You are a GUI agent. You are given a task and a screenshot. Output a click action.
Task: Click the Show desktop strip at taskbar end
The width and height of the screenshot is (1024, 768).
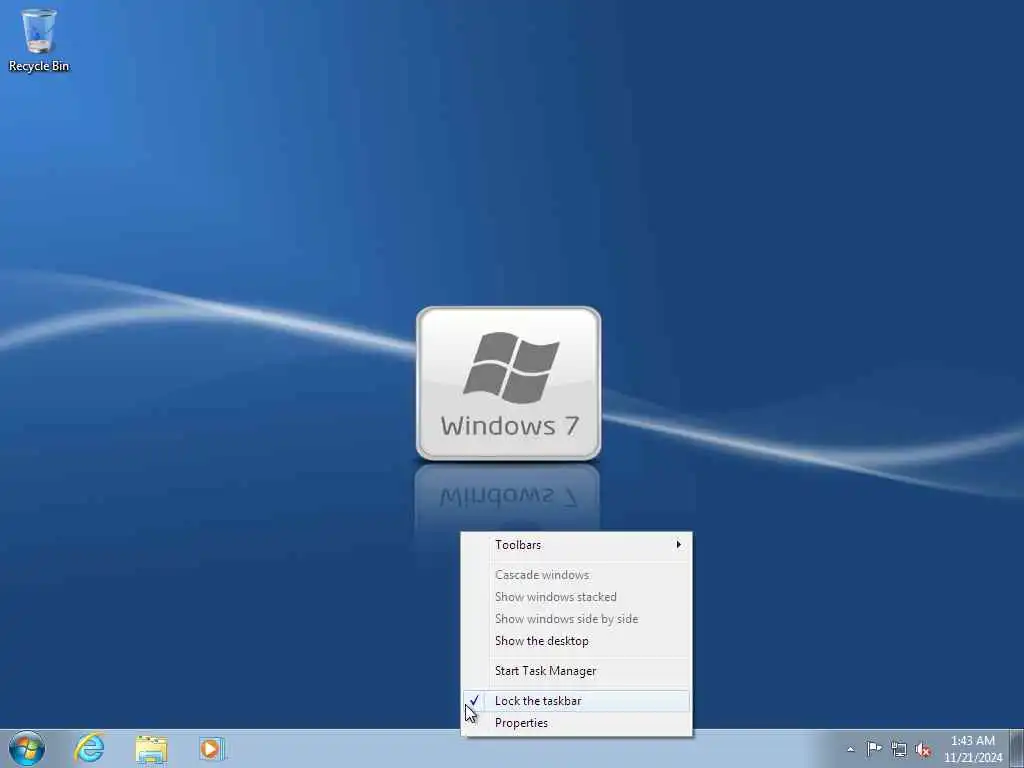click(1016, 748)
